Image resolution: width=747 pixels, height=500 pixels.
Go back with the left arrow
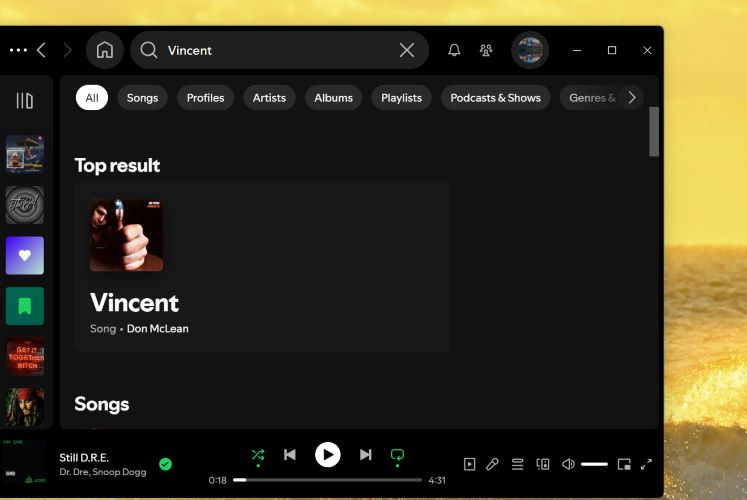[x=41, y=50]
